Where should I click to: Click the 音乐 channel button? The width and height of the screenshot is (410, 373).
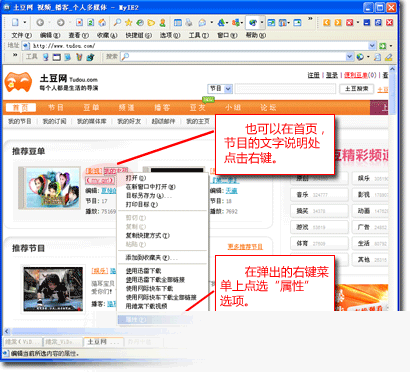[x=319, y=195]
